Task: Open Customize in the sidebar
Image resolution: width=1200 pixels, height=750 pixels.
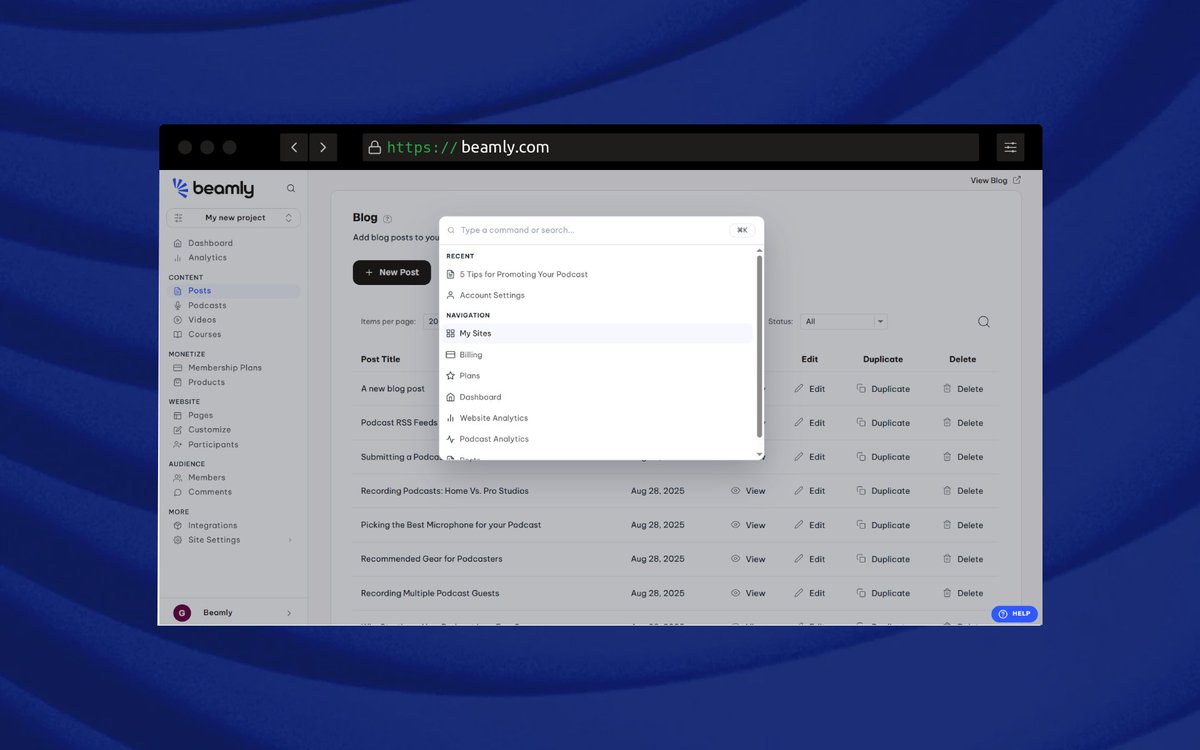Action: pyautogui.click(x=209, y=430)
